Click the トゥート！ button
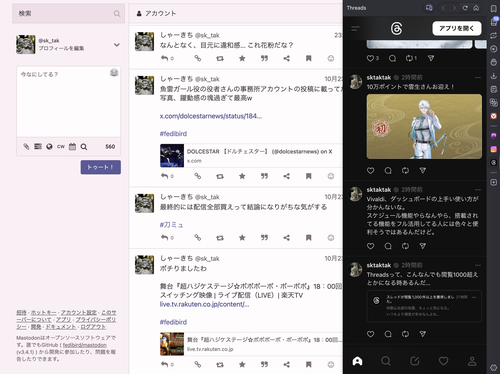Image resolution: width=500 pixels, height=374 pixels. pyautogui.click(x=101, y=167)
